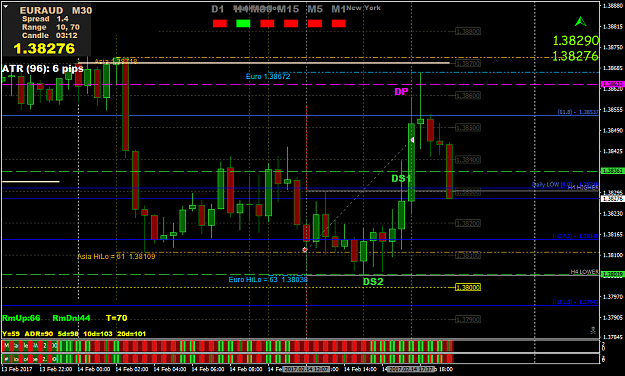Click the Euro HiLo = 63 1.38038 label

pyautogui.click(x=268, y=280)
